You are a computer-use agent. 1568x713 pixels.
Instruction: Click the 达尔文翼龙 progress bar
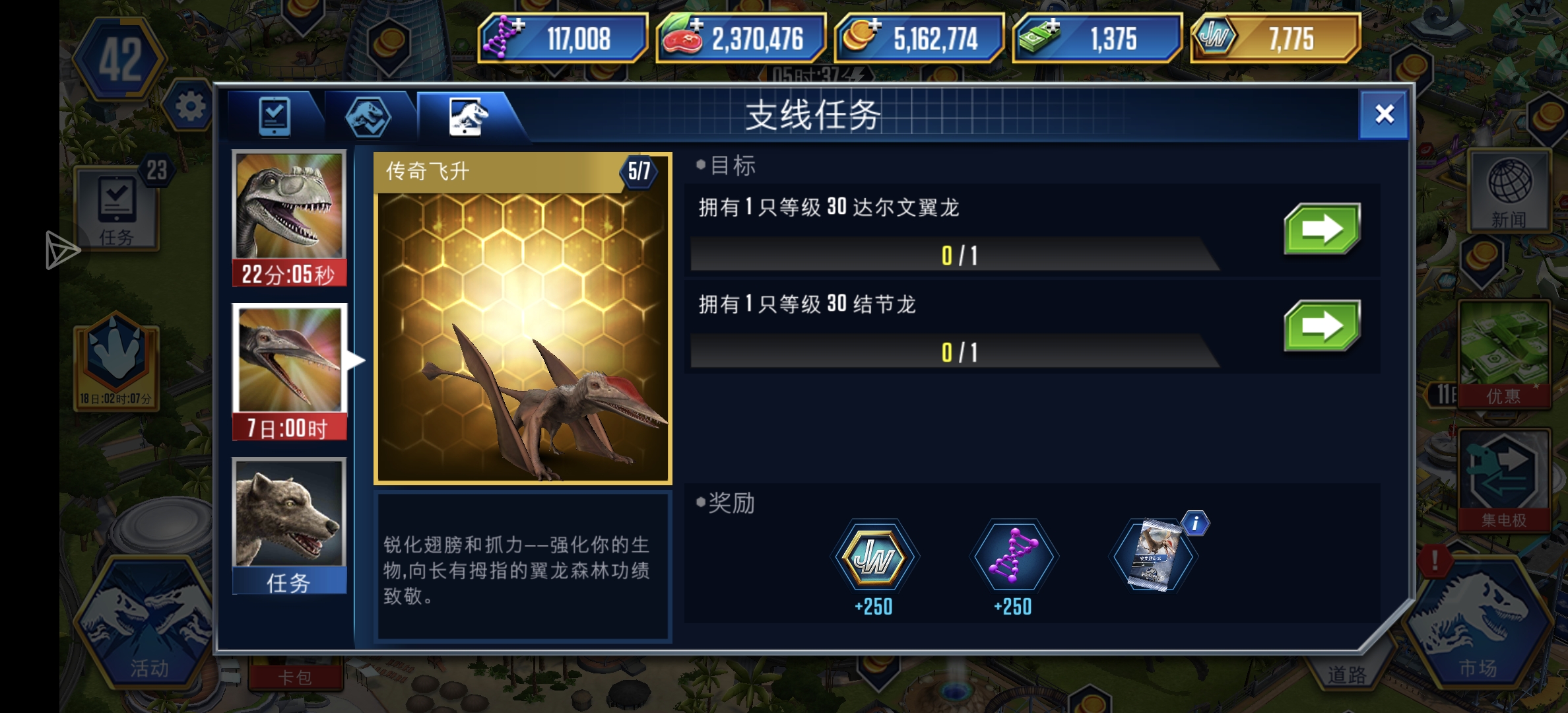pos(955,255)
